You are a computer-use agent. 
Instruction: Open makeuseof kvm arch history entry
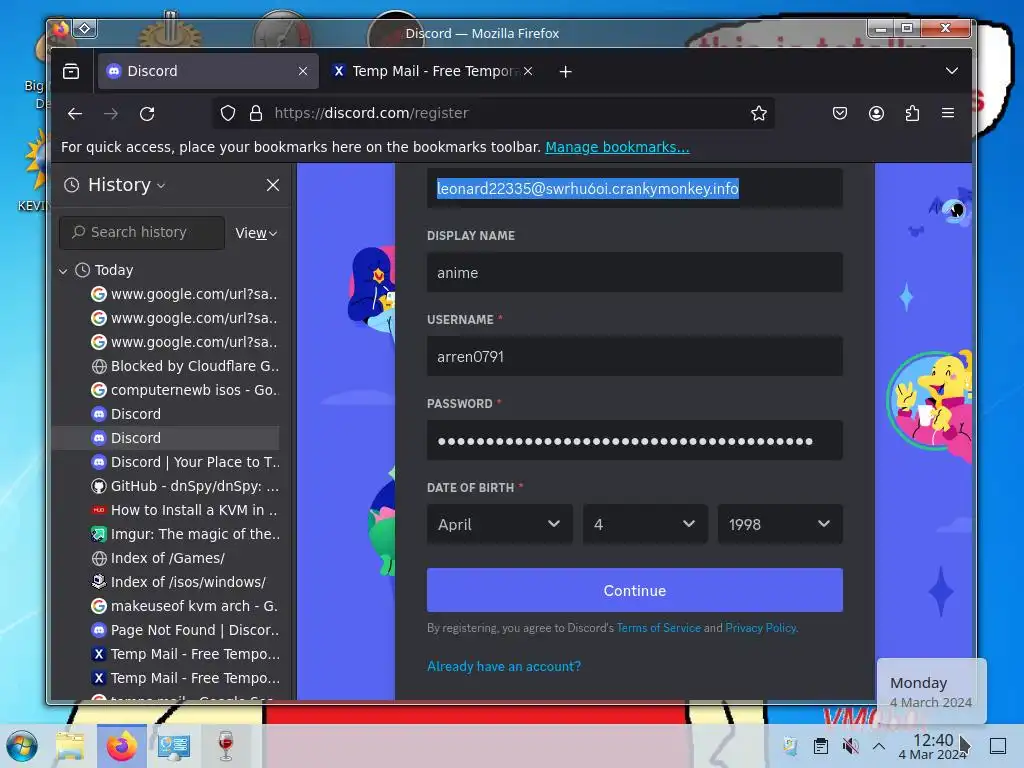pyautogui.click(x=185, y=606)
